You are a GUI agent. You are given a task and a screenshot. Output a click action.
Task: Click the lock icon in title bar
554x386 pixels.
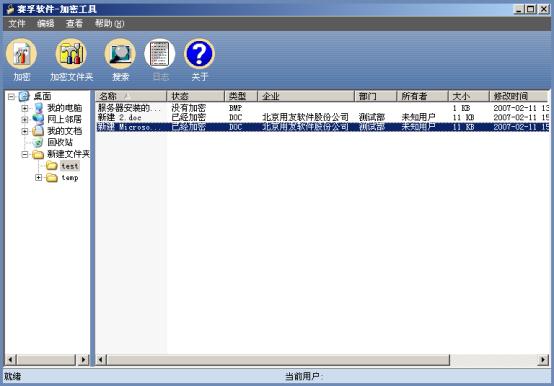[x=10, y=9]
